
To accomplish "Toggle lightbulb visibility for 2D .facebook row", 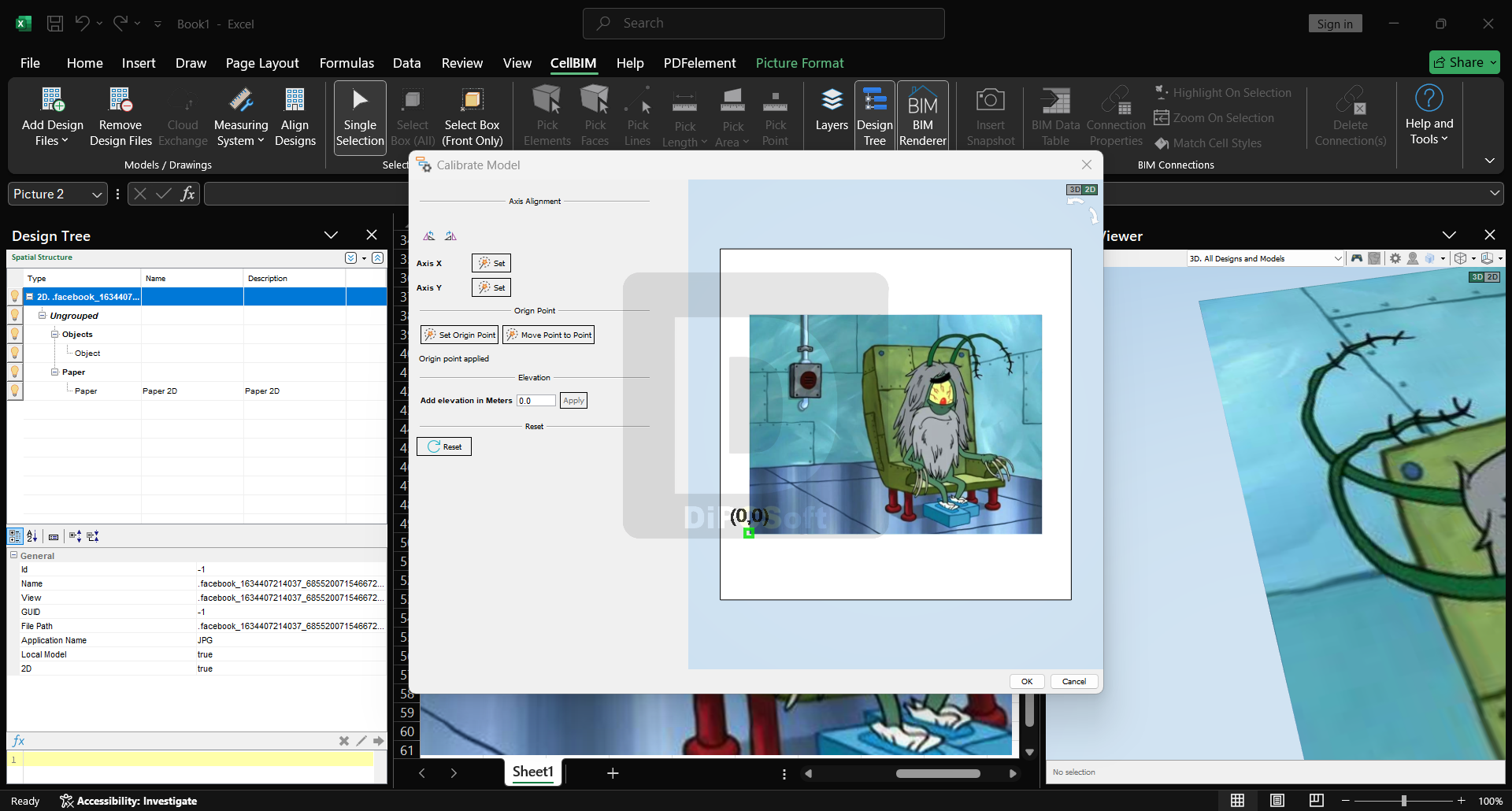I will [x=15, y=297].
